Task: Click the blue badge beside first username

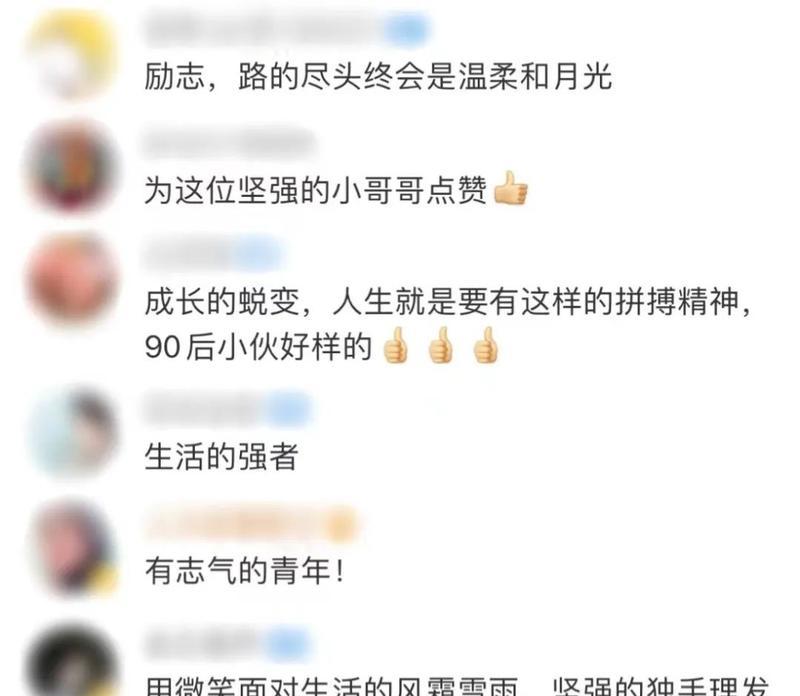Action: coord(406,29)
